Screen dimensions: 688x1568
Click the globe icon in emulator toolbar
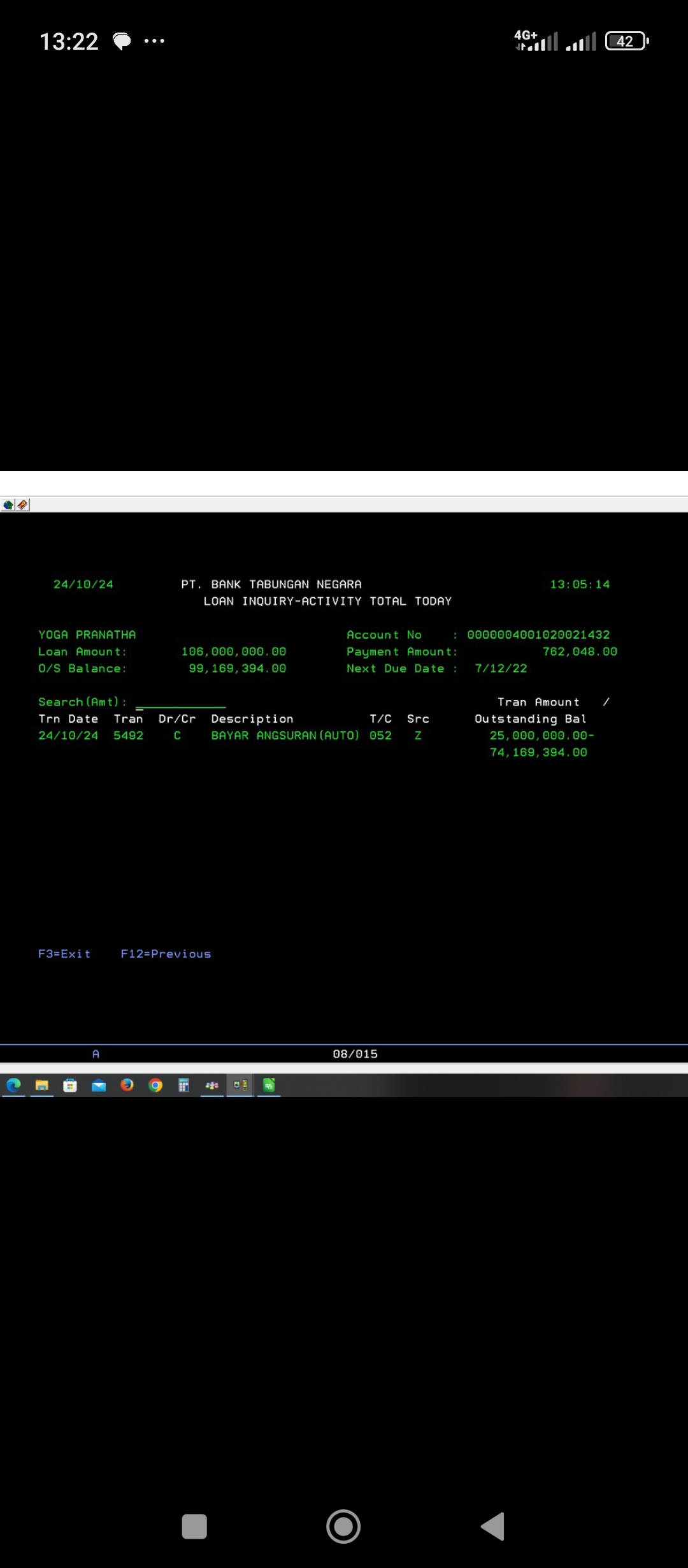8,505
